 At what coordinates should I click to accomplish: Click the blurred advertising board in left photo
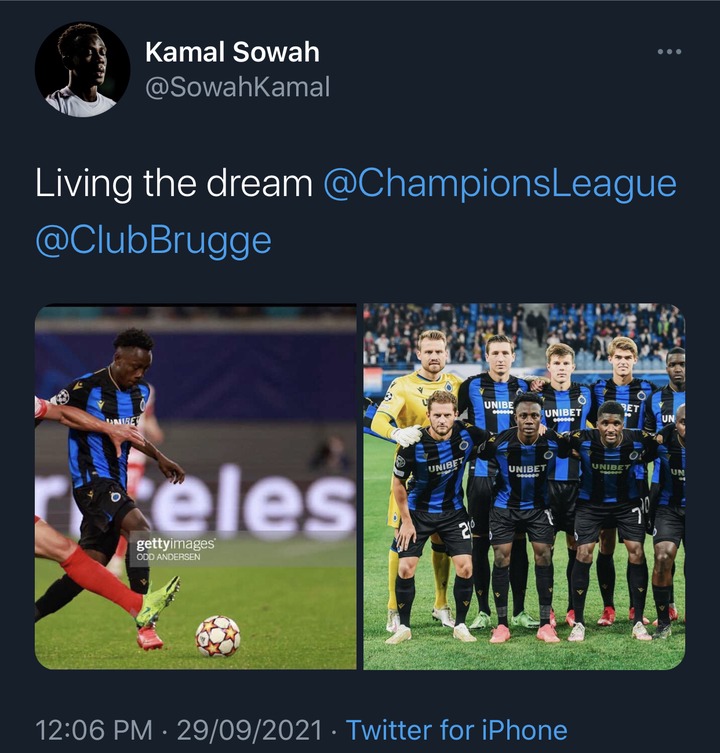[x=250, y=499]
